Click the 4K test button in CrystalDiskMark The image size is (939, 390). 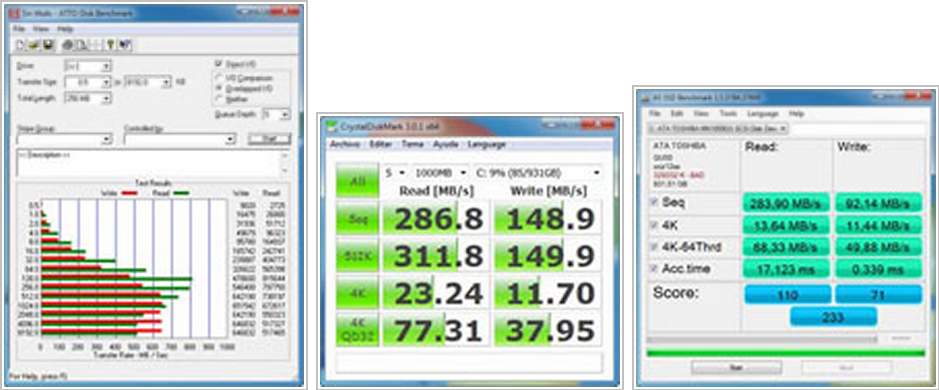click(x=357, y=293)
